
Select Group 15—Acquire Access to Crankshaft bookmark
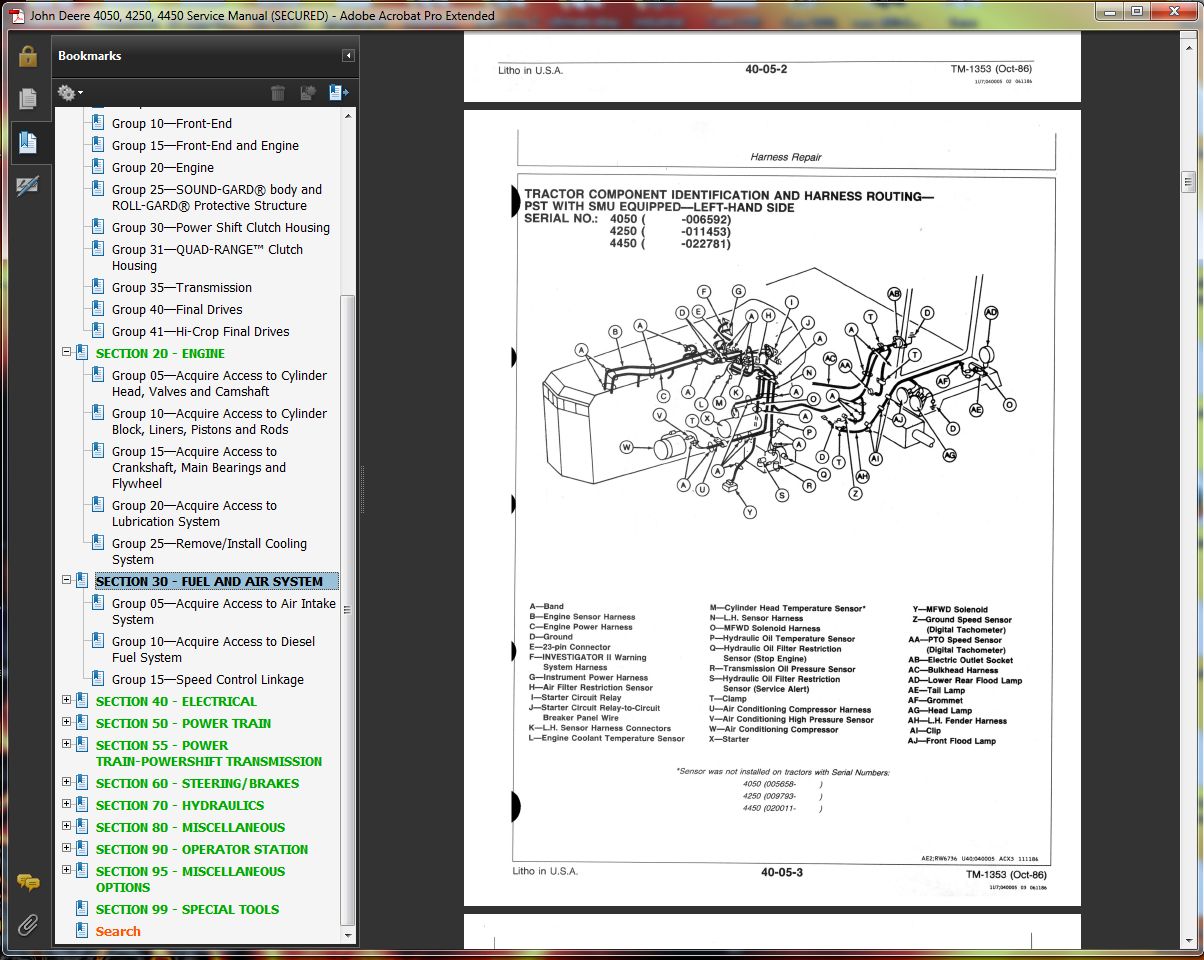(198, 467)
